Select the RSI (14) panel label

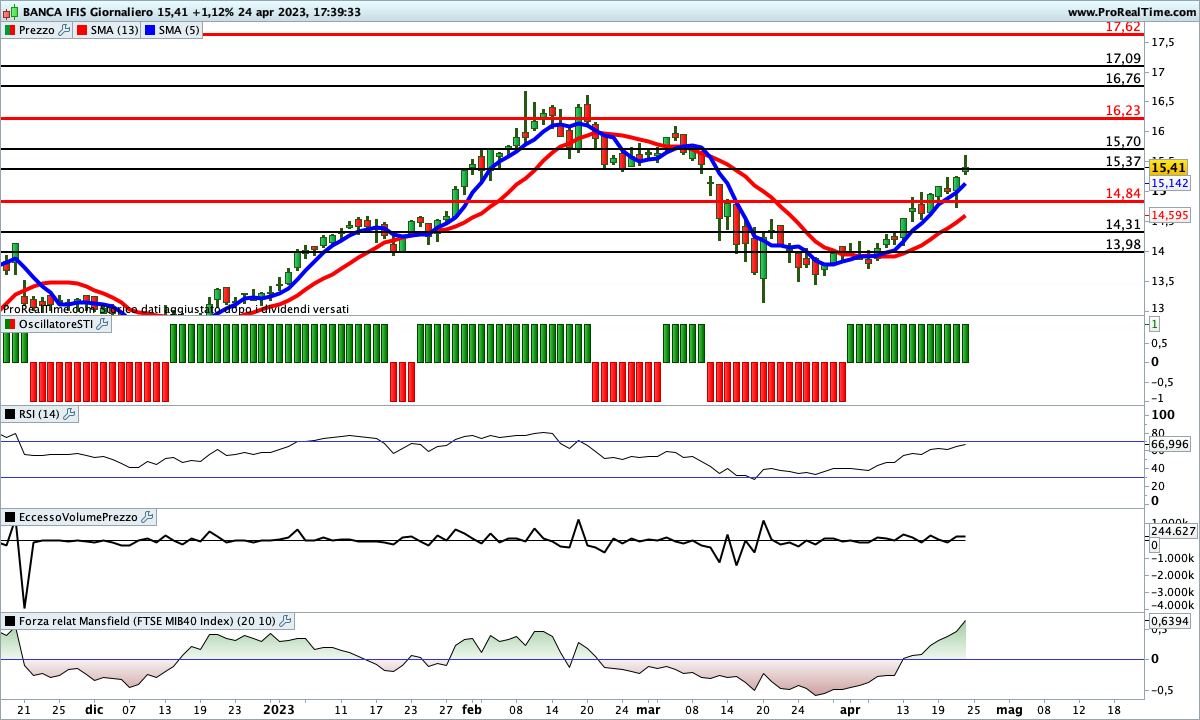click(40, 414)
